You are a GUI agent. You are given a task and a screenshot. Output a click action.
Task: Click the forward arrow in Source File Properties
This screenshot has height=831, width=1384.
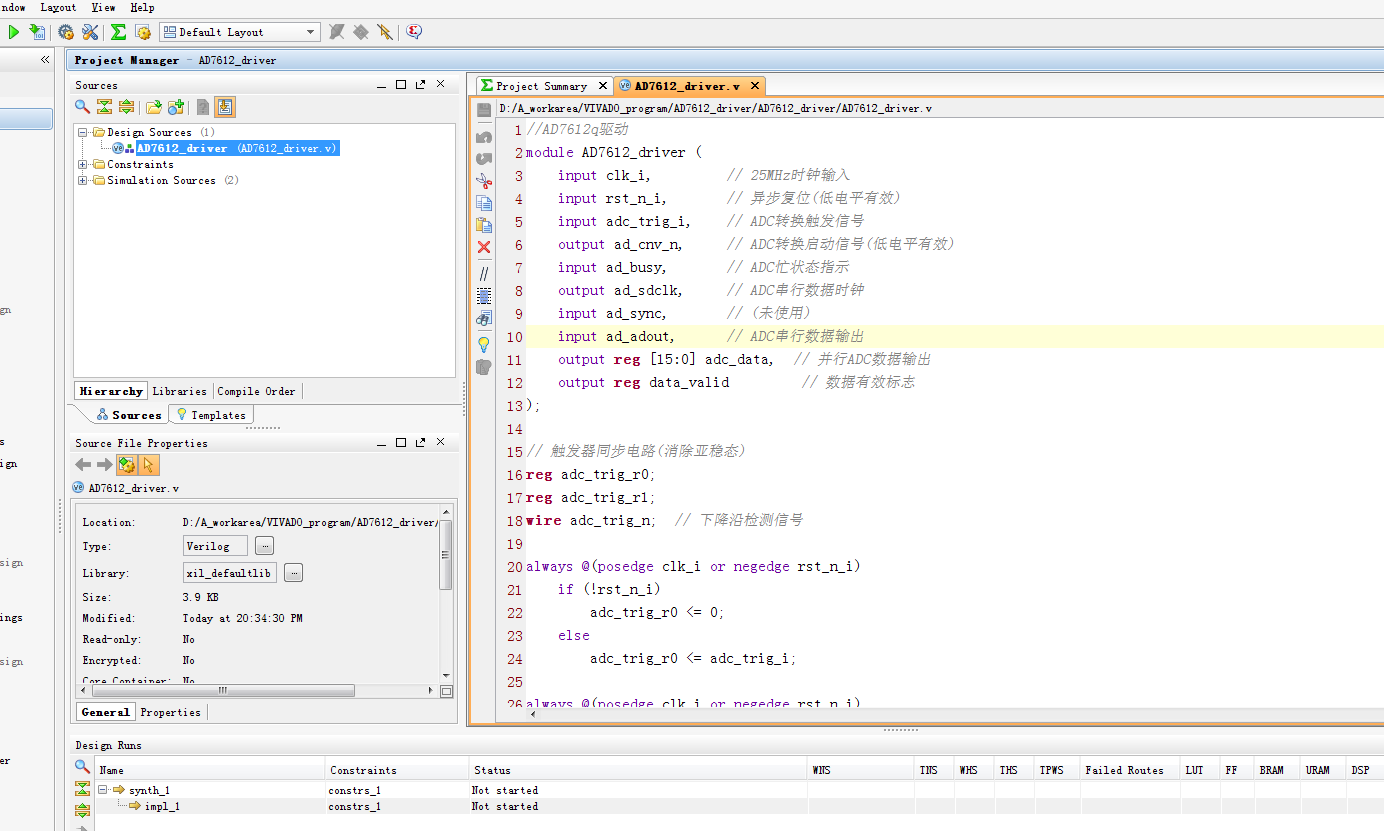pos(105,465)
